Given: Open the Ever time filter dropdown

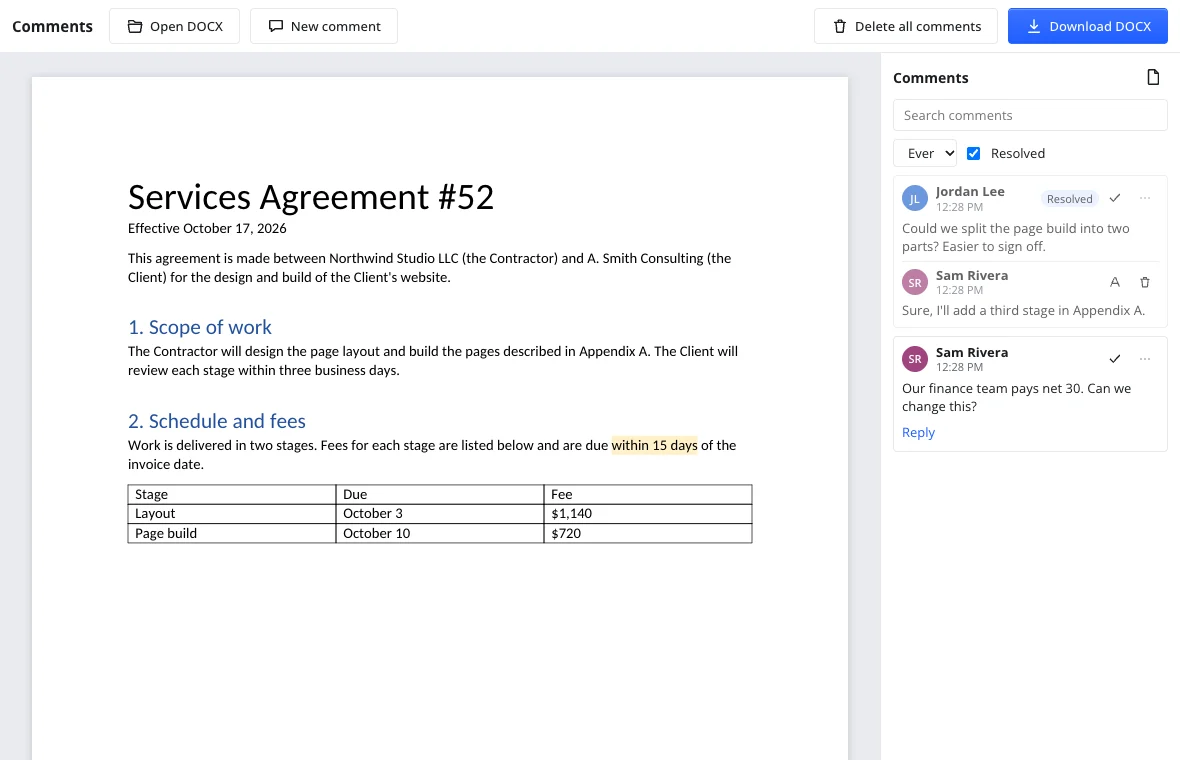Looking at the screenshot, I should pyautogui.click(x=925, y=154).
